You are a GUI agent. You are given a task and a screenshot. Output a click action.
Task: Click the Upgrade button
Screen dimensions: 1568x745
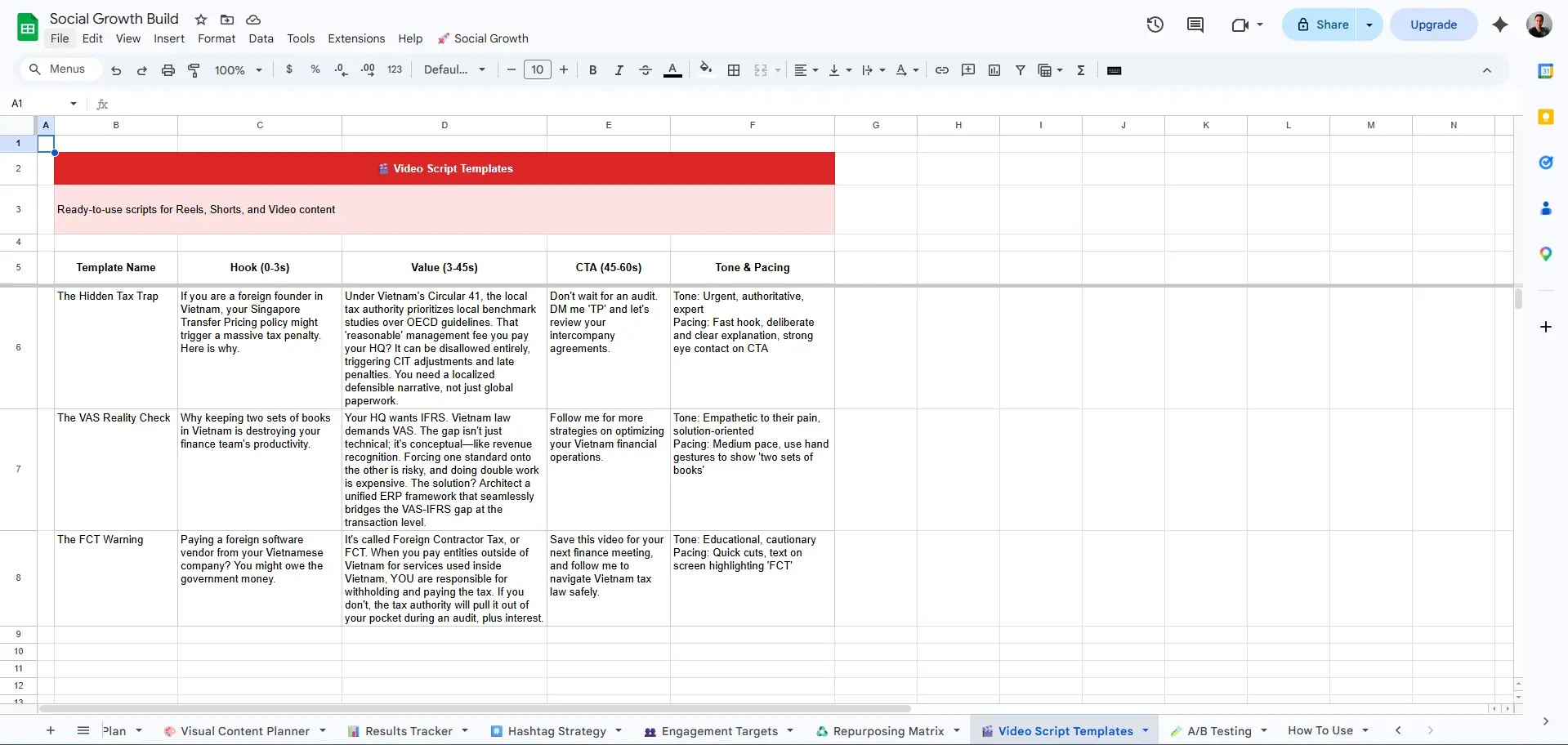coord(1433,25)
